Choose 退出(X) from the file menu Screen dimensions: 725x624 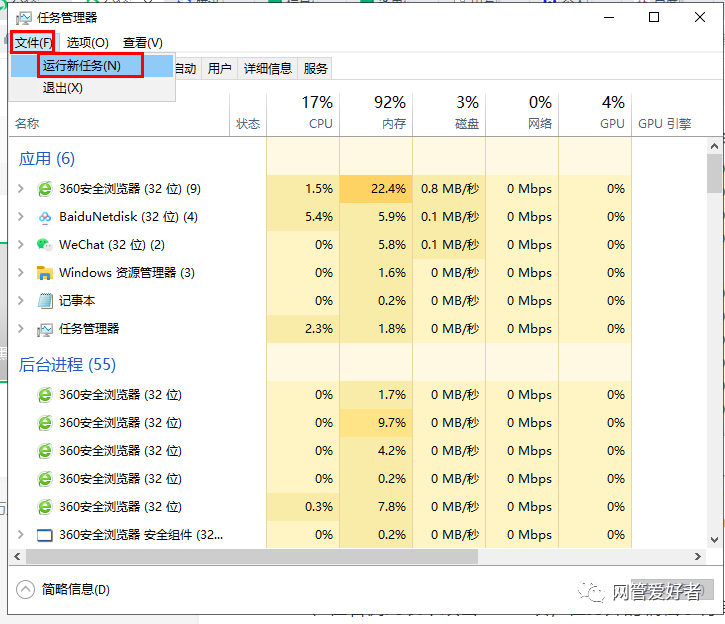[91, 88]
